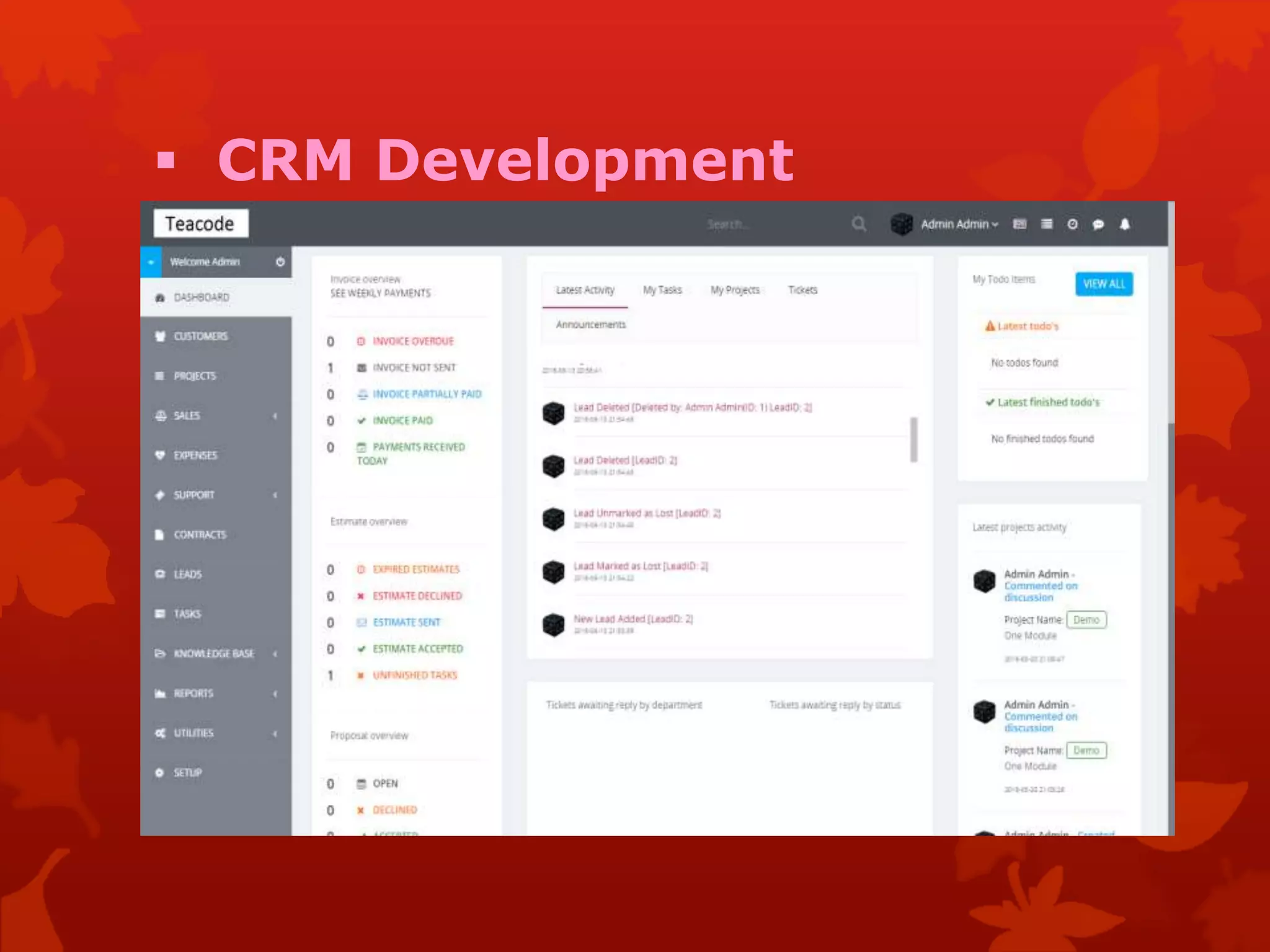Switch to the Tickets tab
The height and width of the screenshot is (952, 1270).
point(802,290)
